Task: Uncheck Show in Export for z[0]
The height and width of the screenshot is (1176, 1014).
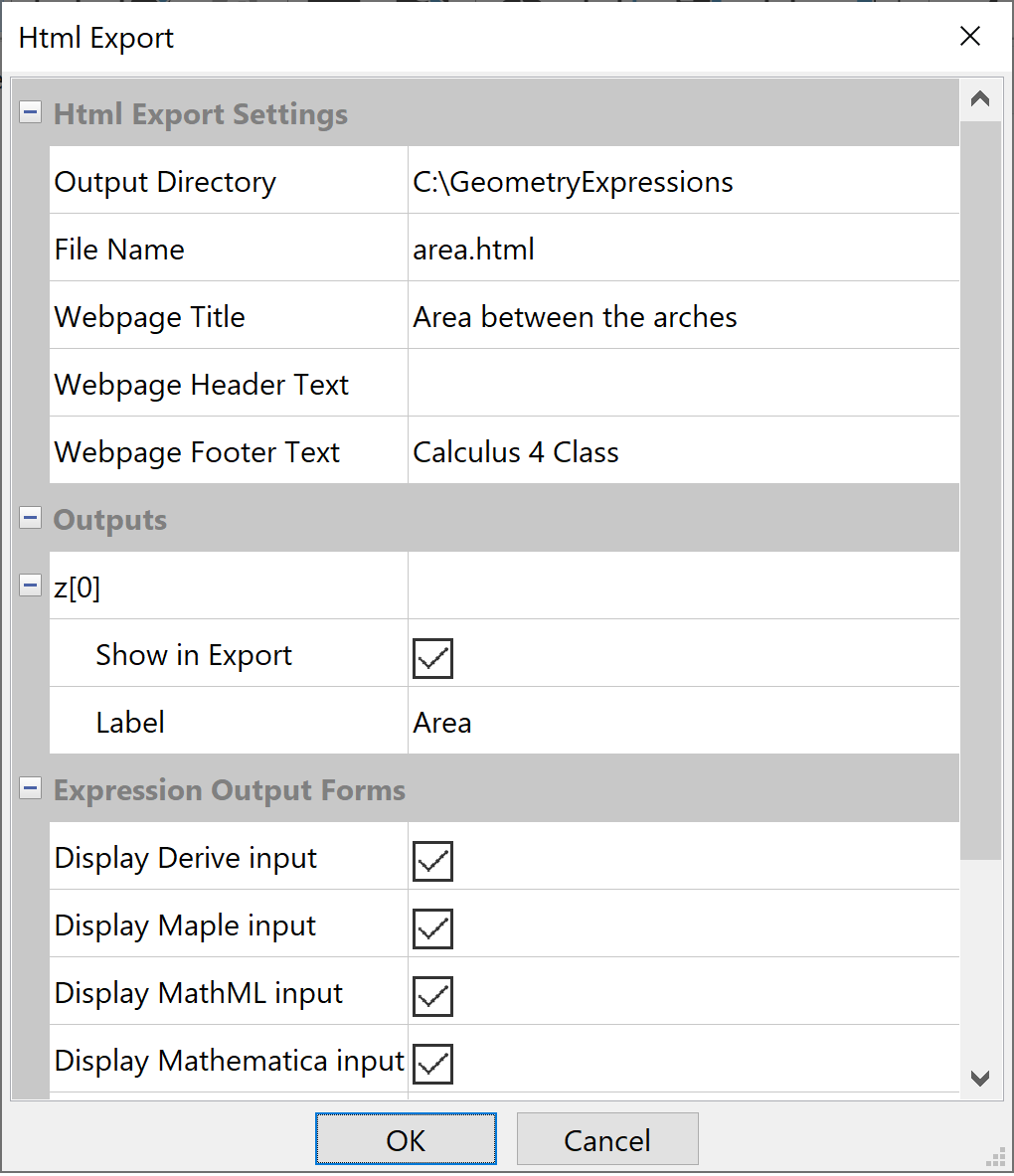Action: (431, 657)
